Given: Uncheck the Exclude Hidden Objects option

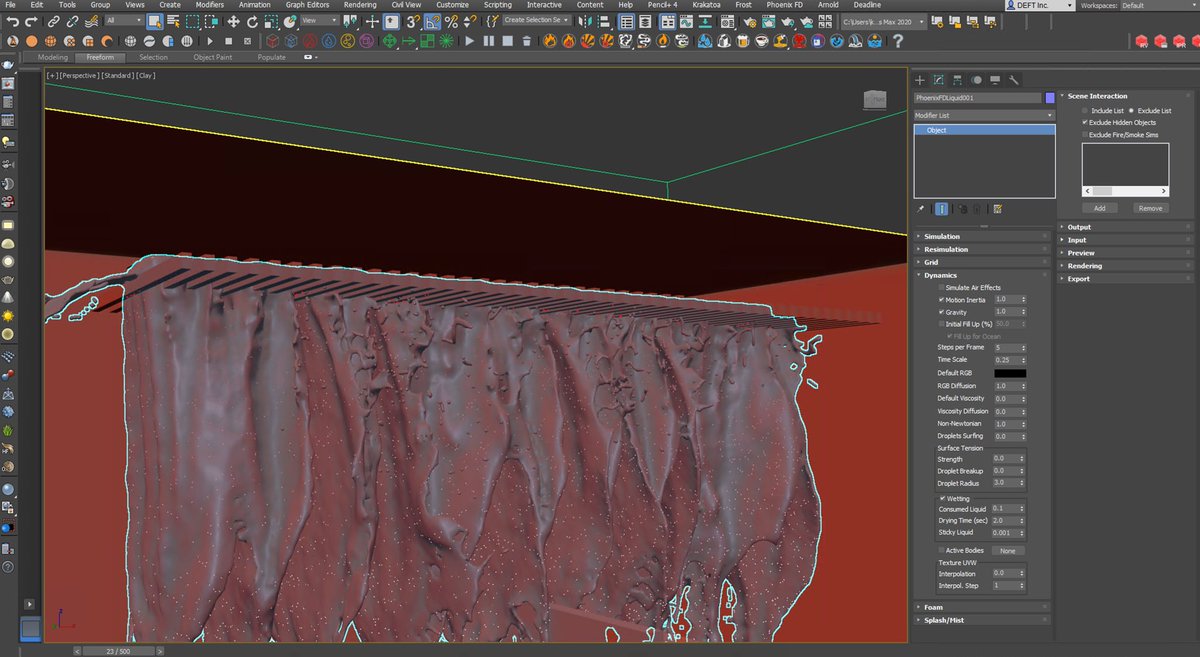Looking at the screenshot, I should [1085, 122].
